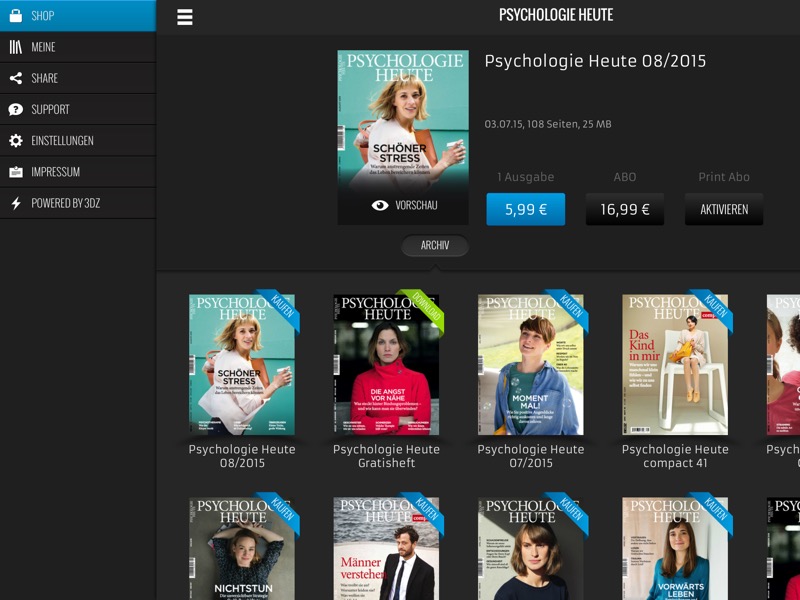Click the Meine library books icon
This screenshot has width=800, height=600.
coord(16,47)
